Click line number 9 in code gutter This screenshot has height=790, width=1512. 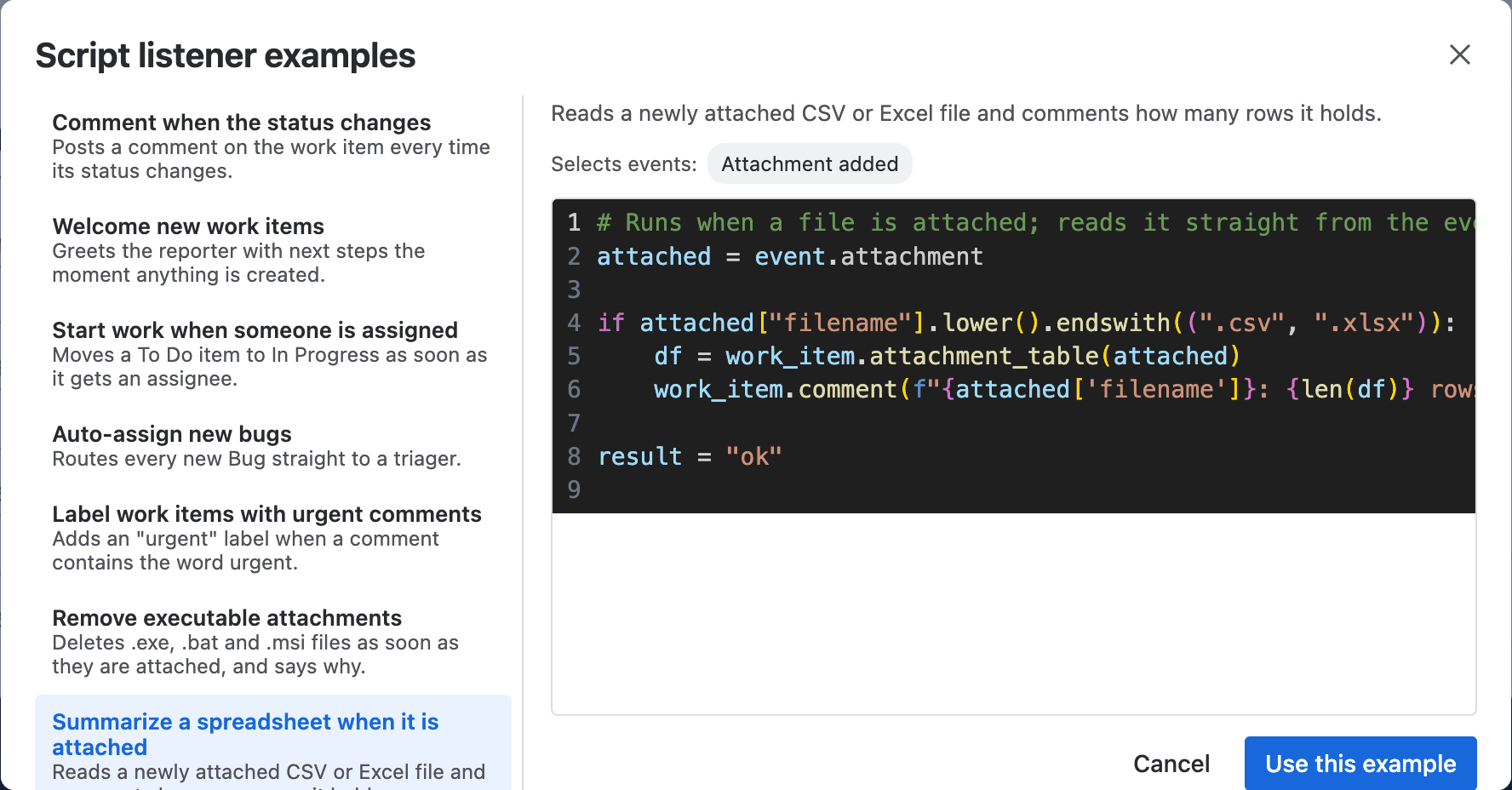(x=574, y=489)
